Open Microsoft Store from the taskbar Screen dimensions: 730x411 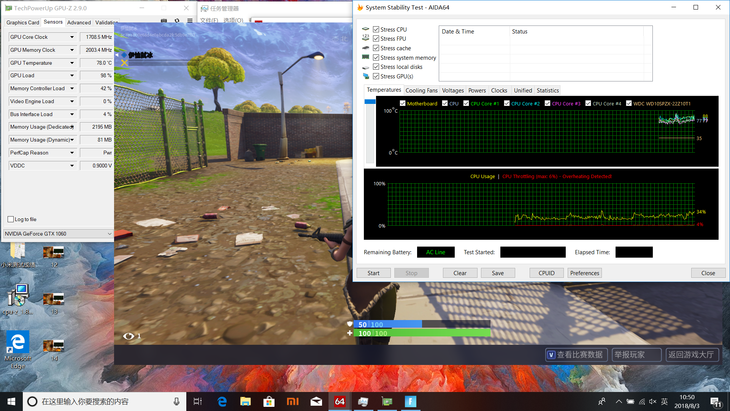point(269,401)
